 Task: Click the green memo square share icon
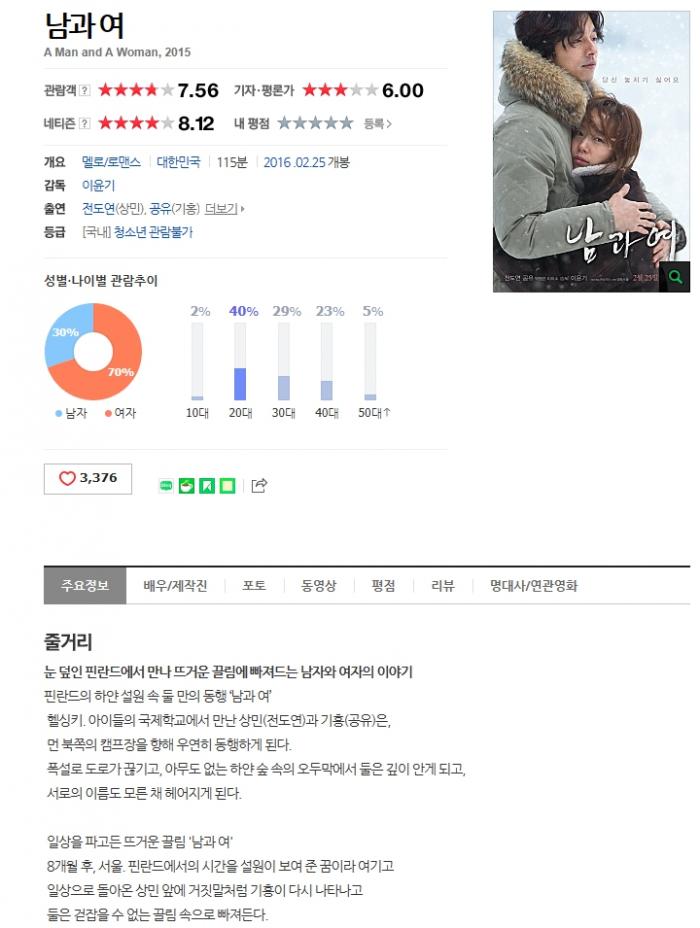(227, 486)
